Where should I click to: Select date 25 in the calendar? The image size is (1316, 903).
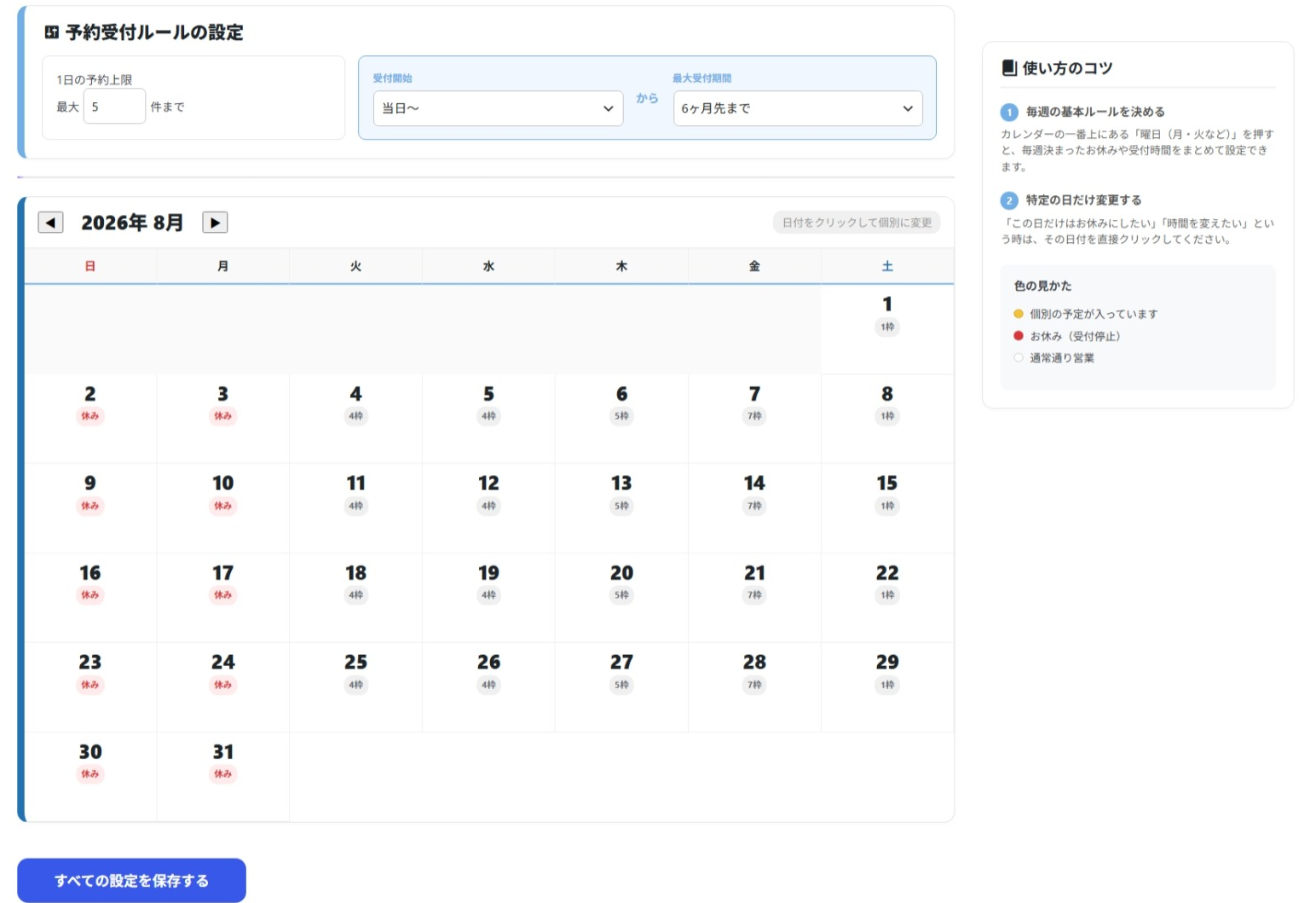pos(356,687)
